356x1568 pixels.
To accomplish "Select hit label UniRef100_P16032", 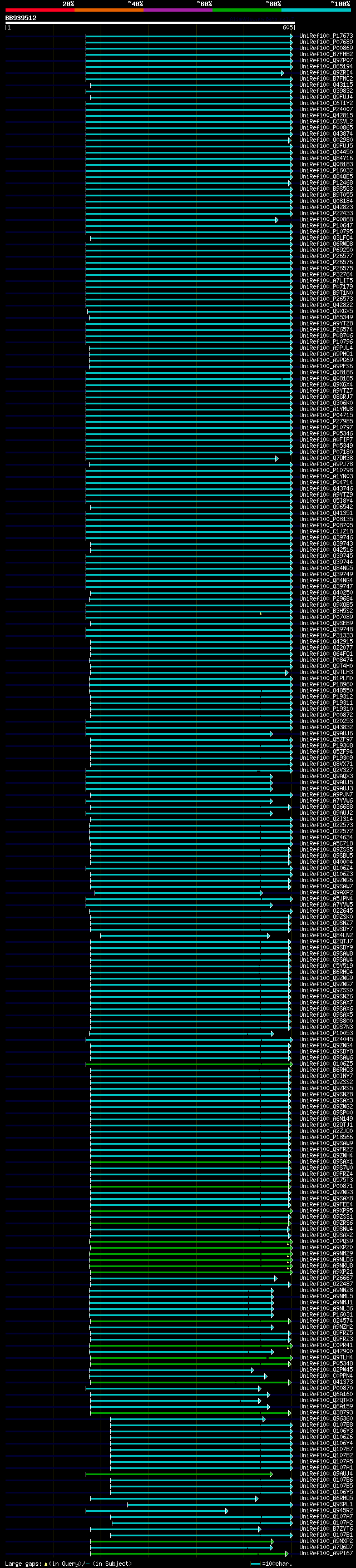I will click(x=325, y=170).
